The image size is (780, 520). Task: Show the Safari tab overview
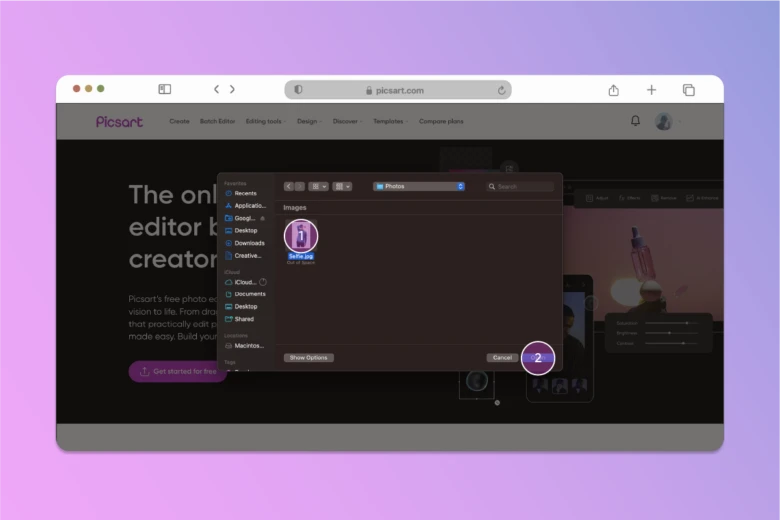tap(689, 90)
